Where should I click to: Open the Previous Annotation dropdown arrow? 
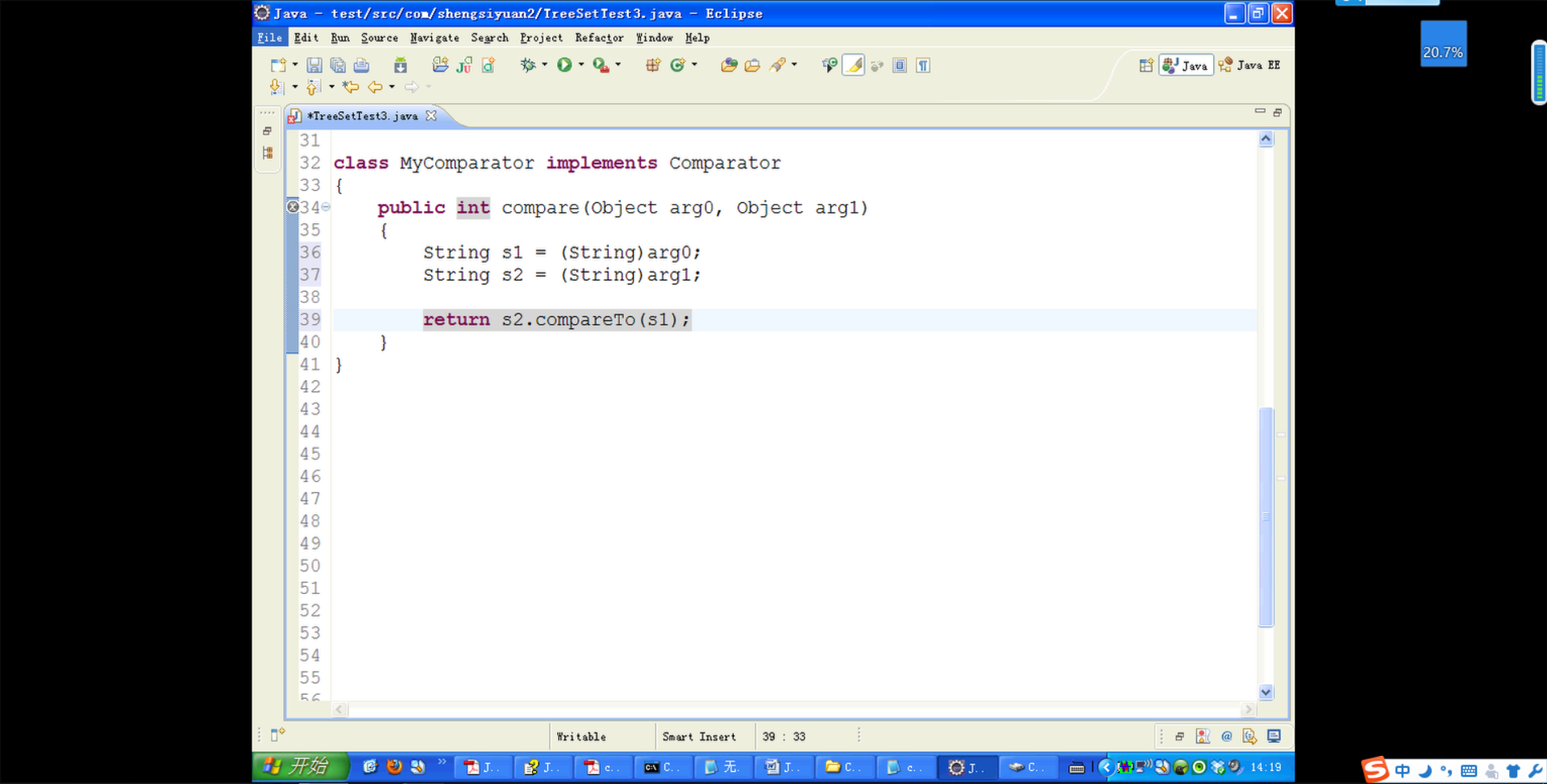pyautogui.click(x=331, y=87)
